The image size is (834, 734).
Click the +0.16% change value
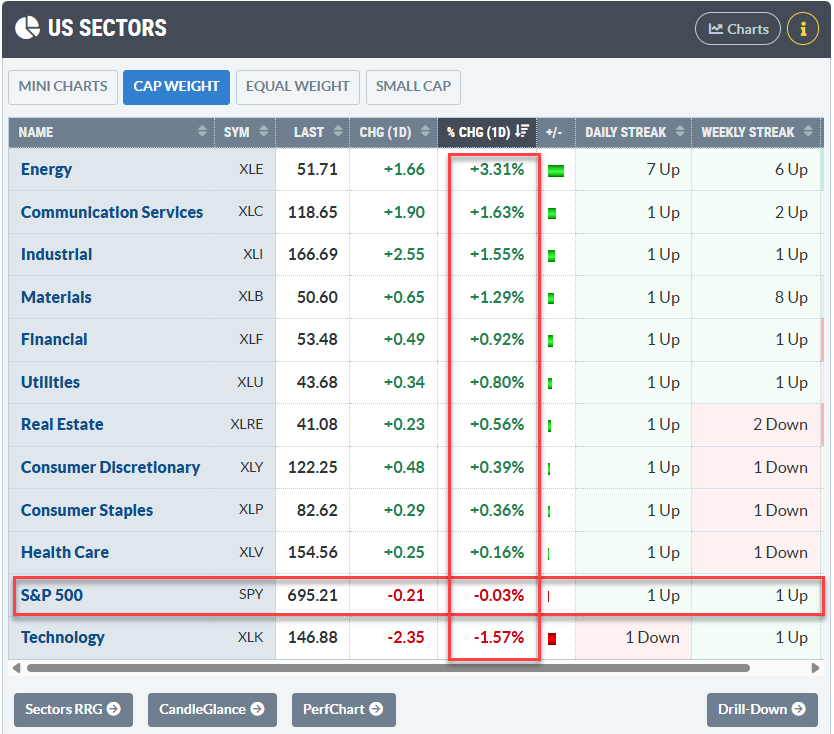pyautogui.click(x=497, y=552)
